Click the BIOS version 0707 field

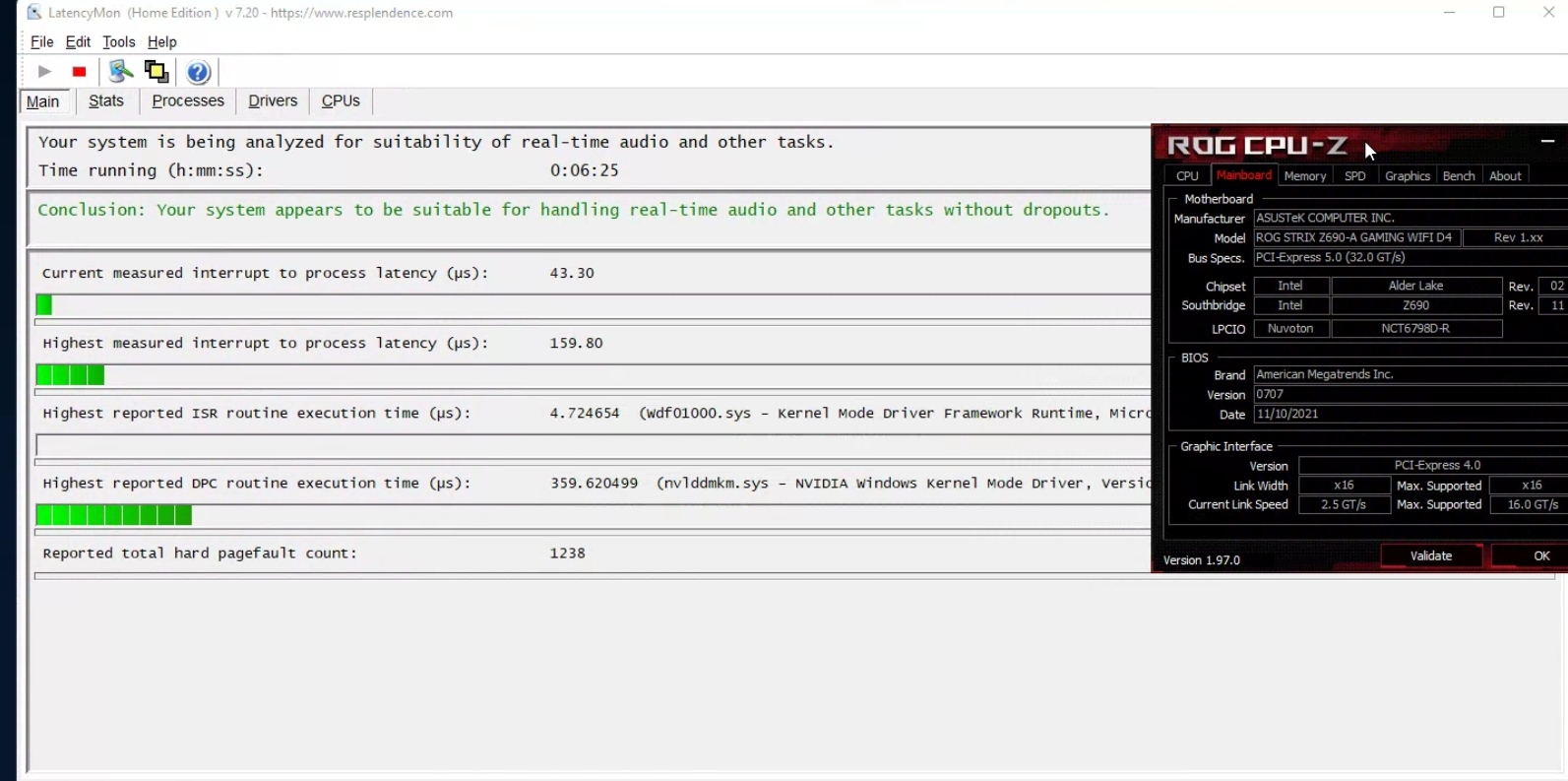point(1411,394)
